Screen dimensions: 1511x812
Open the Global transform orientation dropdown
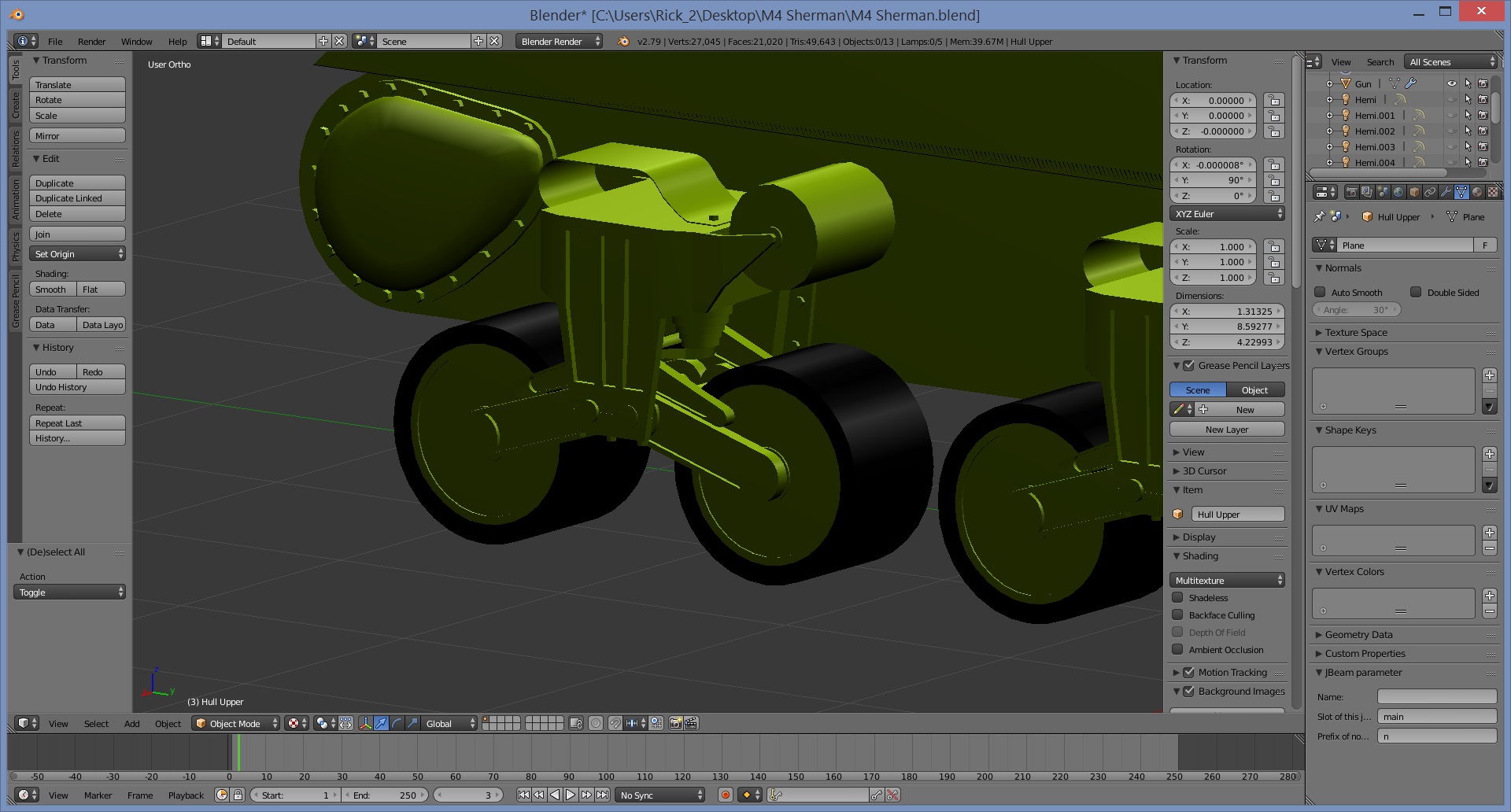450,723
